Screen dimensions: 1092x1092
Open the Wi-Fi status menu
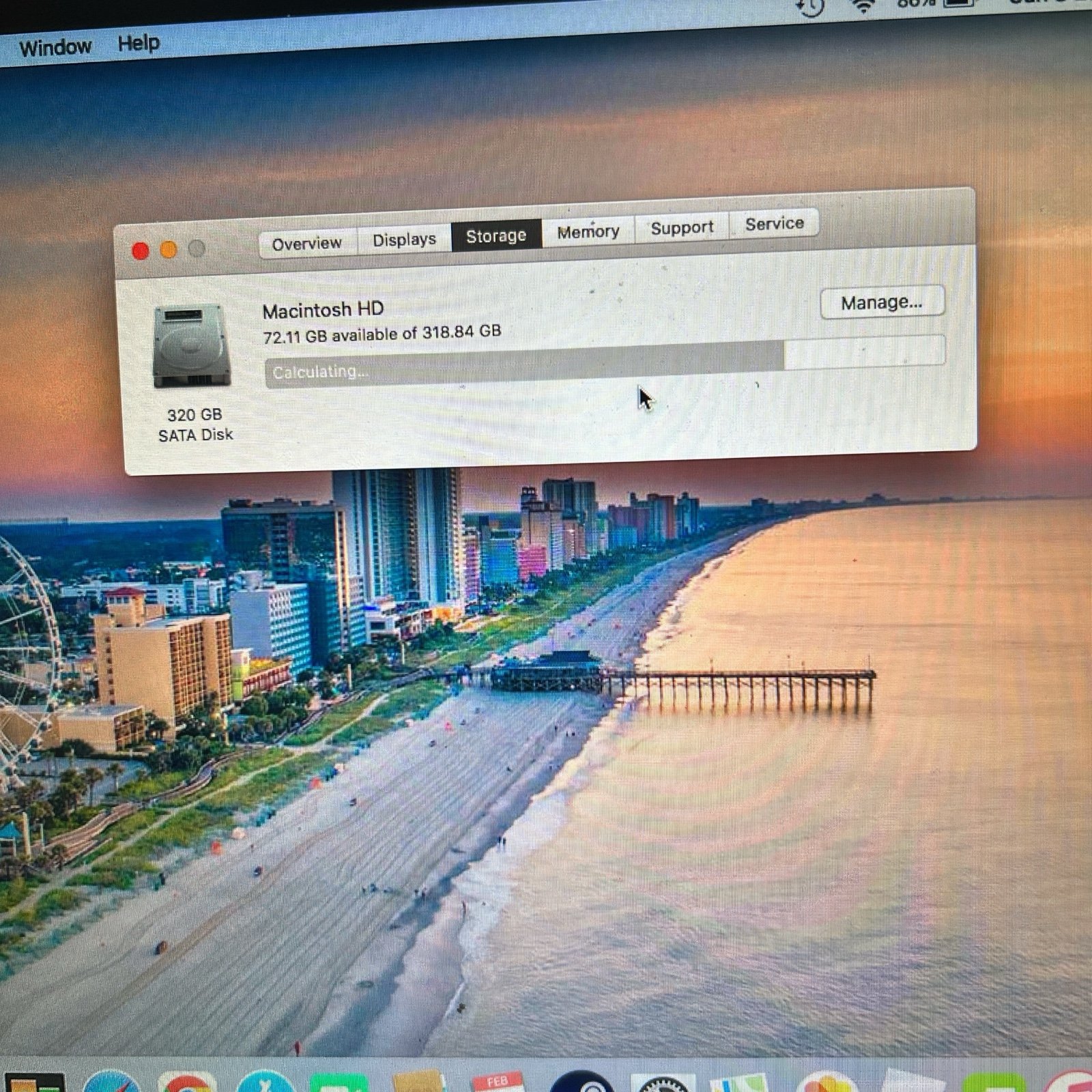click(x=863, y=5)
